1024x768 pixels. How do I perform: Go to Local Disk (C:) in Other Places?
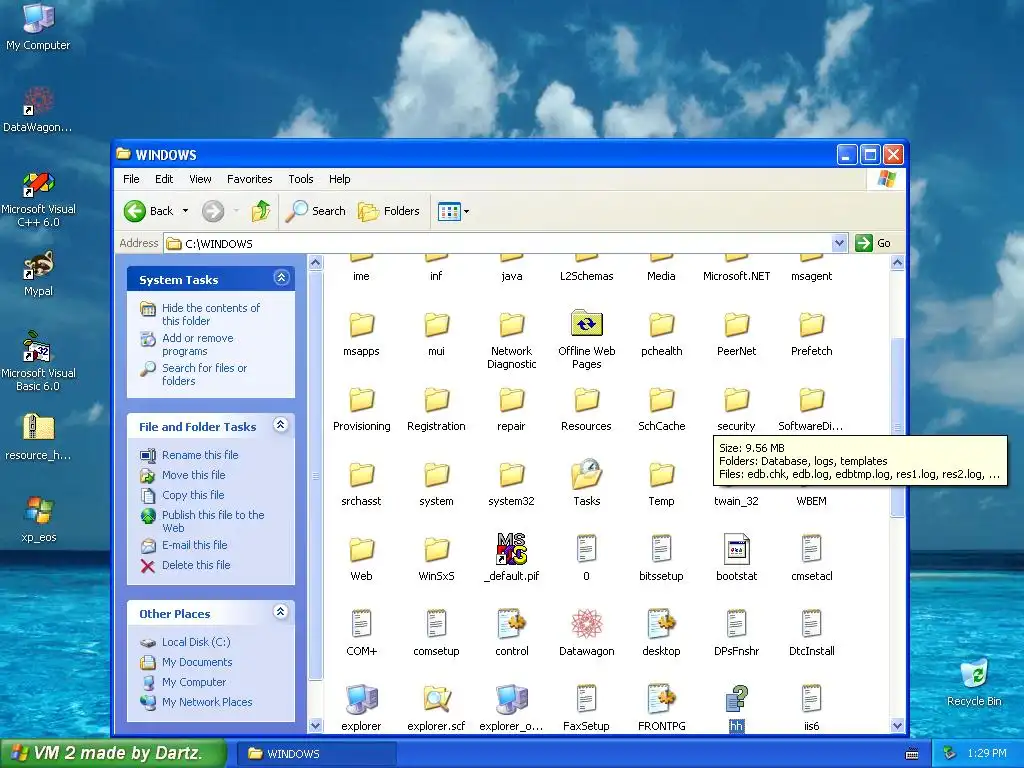196,642
